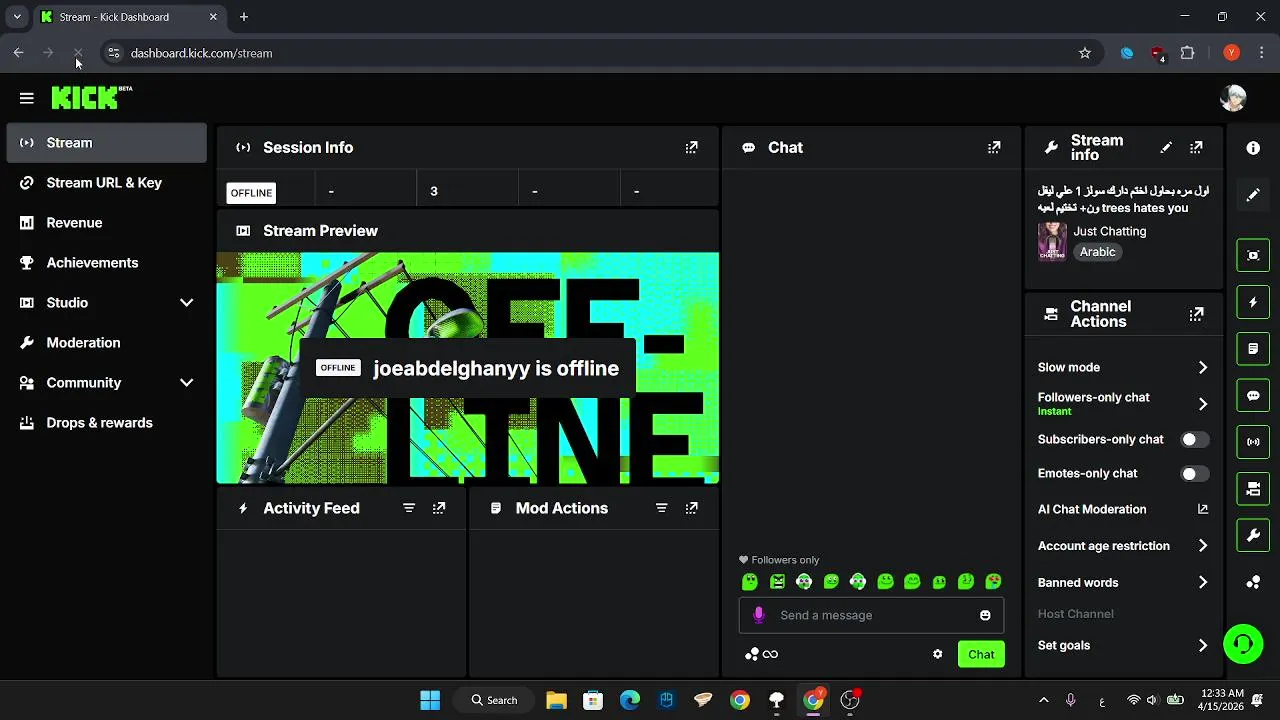This screenshot has width=1280, height=720.
Task: Select Stream in the sidebar
Action: (106, 143)
